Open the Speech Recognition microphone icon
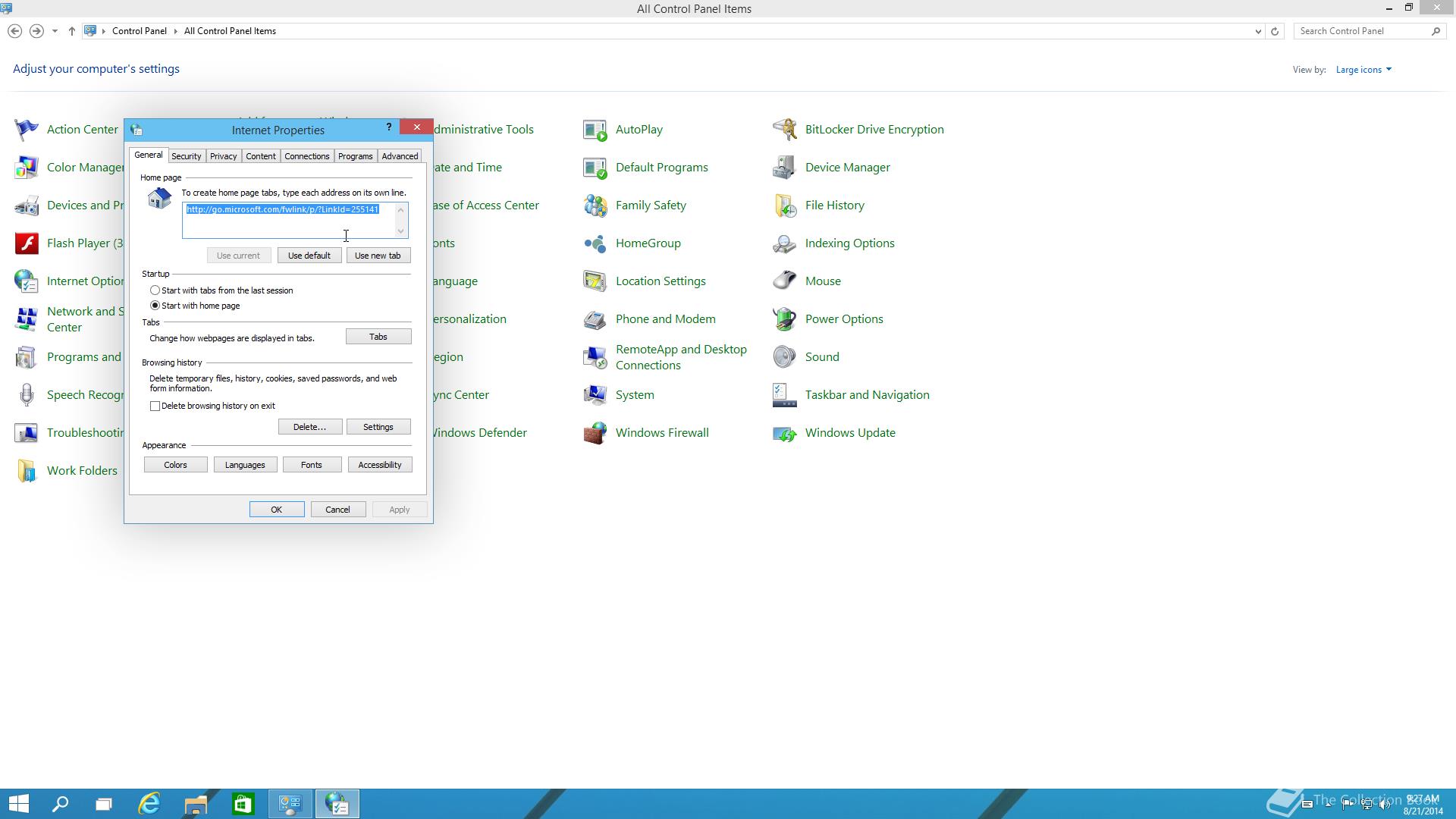1456x819 pixels. click(x=27, y=395)
